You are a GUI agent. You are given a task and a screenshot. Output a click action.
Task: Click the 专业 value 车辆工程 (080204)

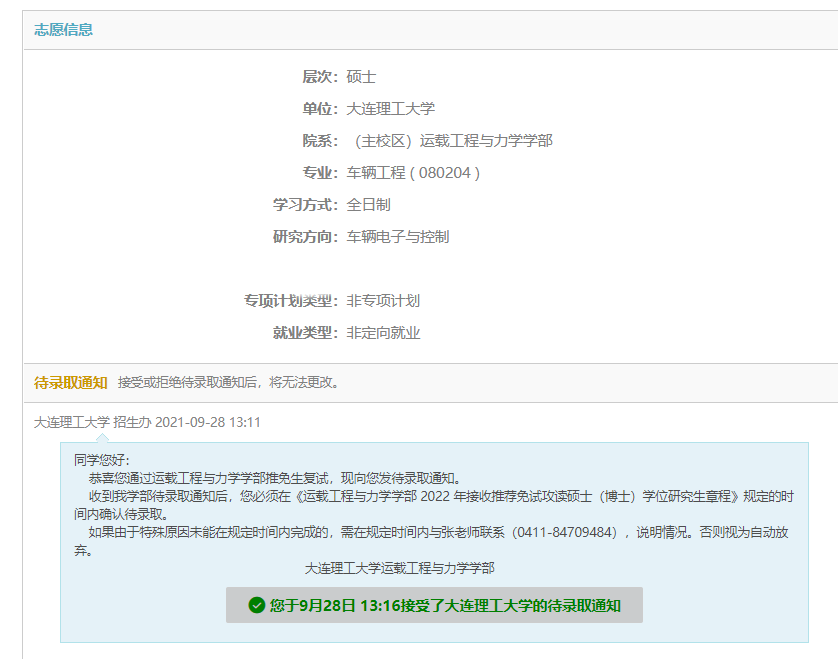point(413,173)
